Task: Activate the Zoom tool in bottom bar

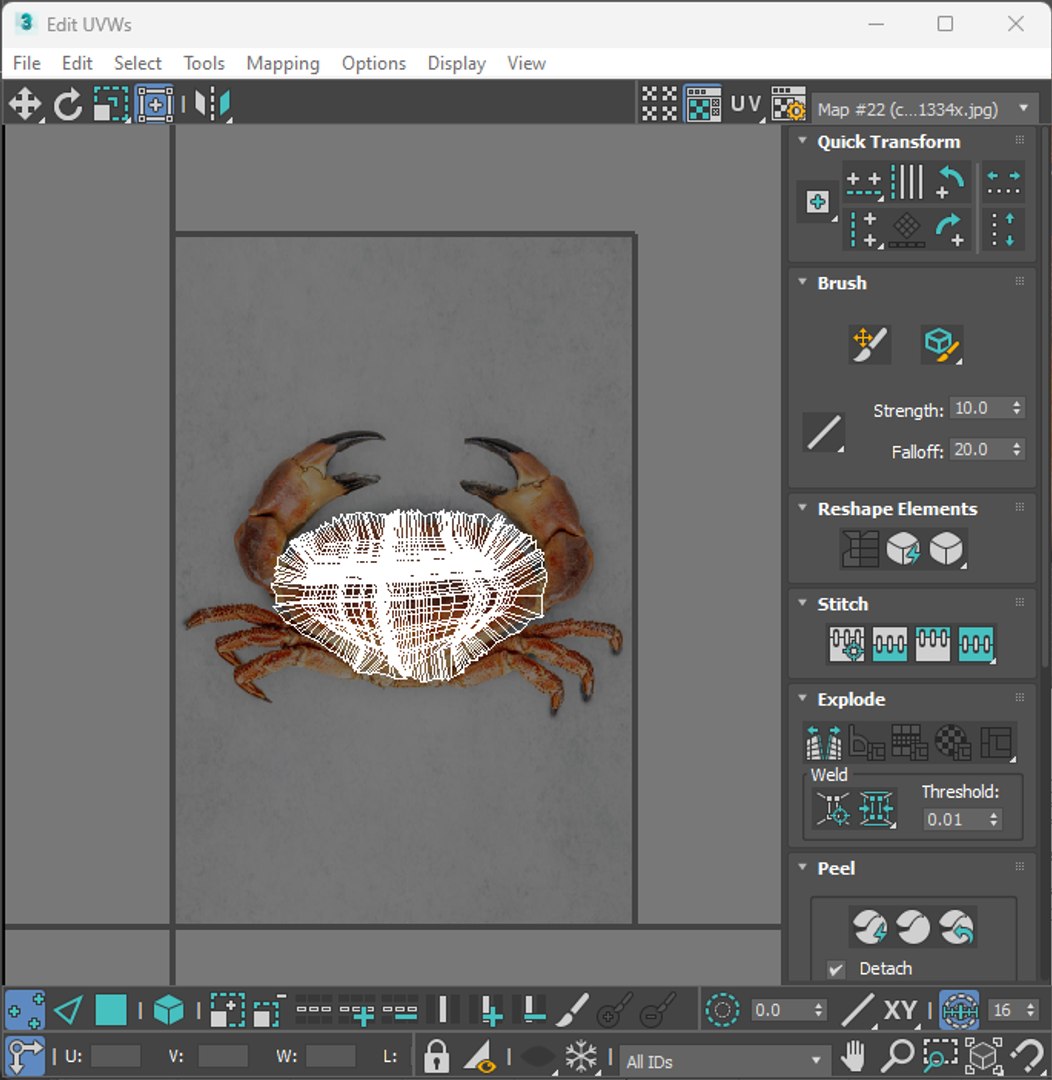Action: 897,1055
